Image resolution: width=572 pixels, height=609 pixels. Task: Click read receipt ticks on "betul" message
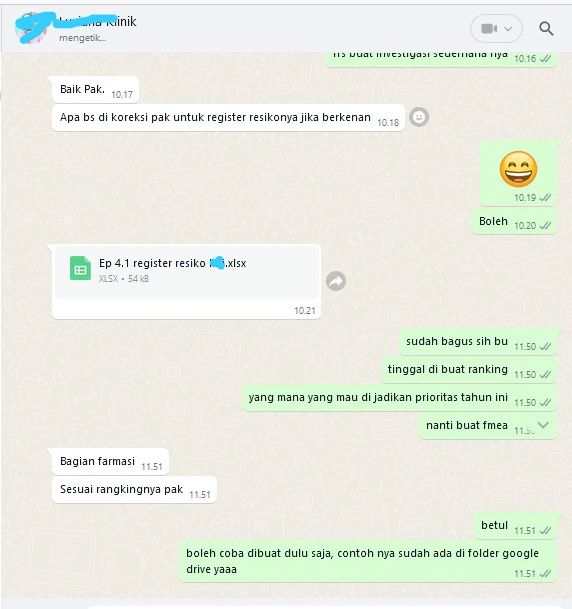pos(545,530)
